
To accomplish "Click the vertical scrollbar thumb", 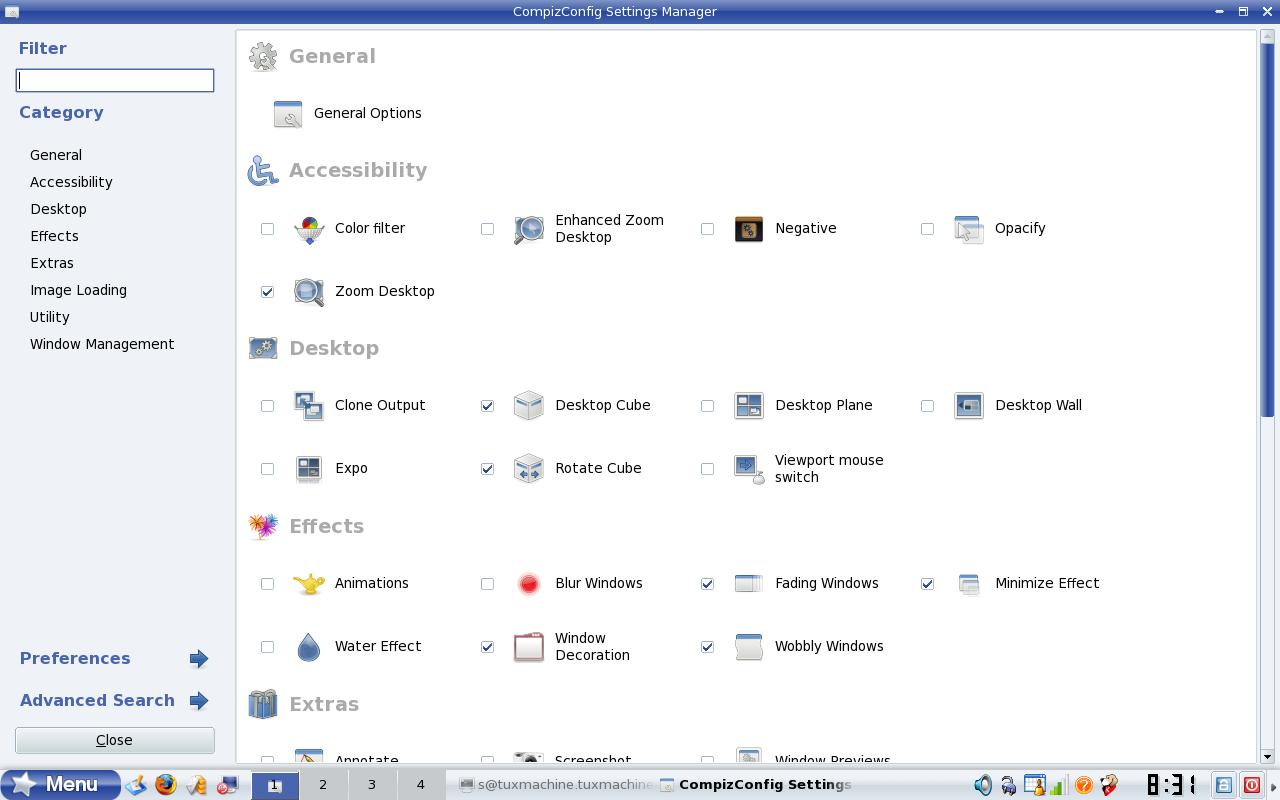I will (x=1267, y=230).
